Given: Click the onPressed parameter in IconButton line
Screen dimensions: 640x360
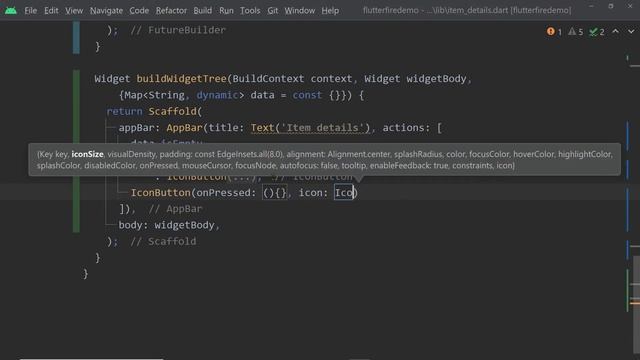Looking at the screenshot, I should [223, 193].
